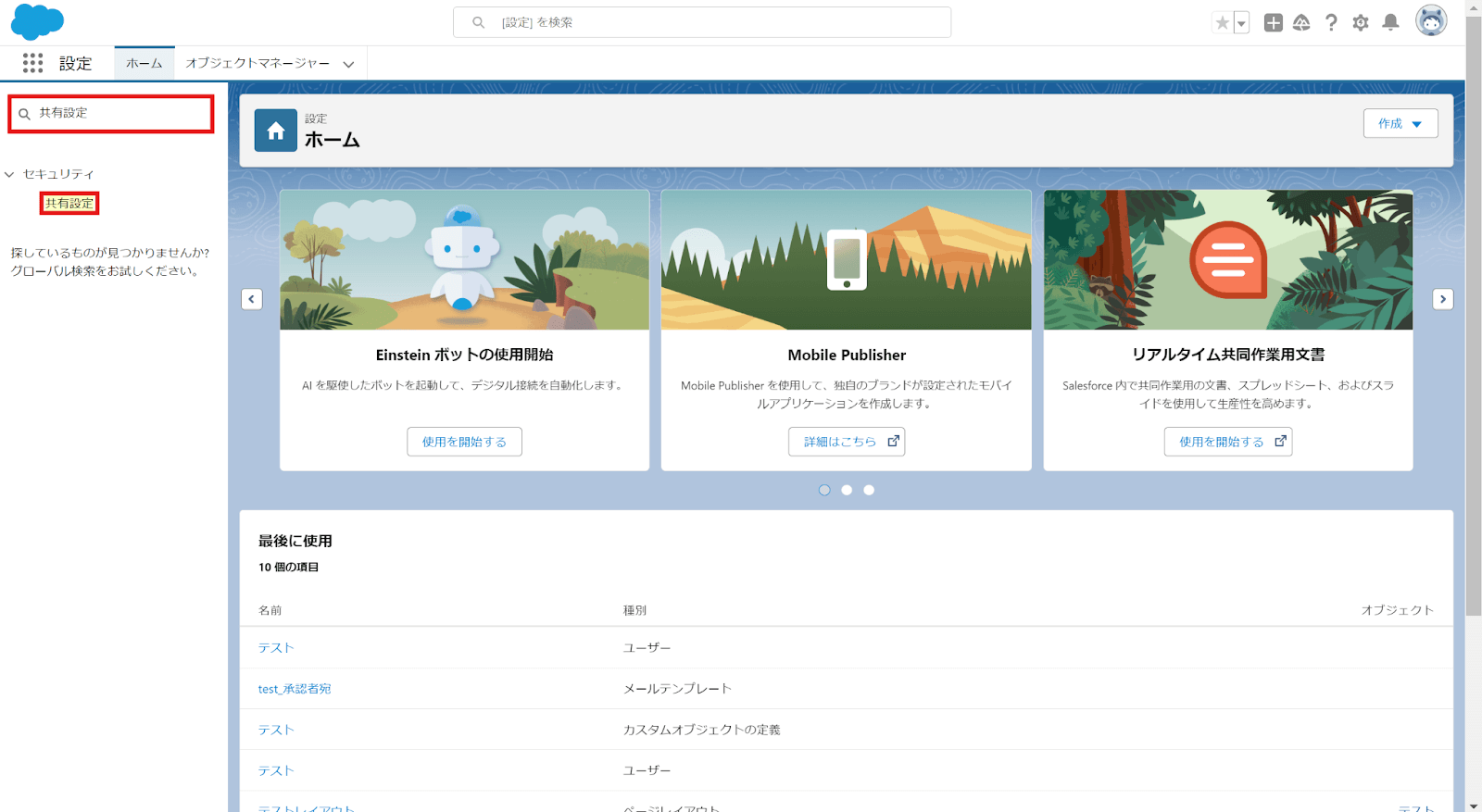The image size is (1482, 812).
Task: Select the ホーム tab
Action: point(144,63)
